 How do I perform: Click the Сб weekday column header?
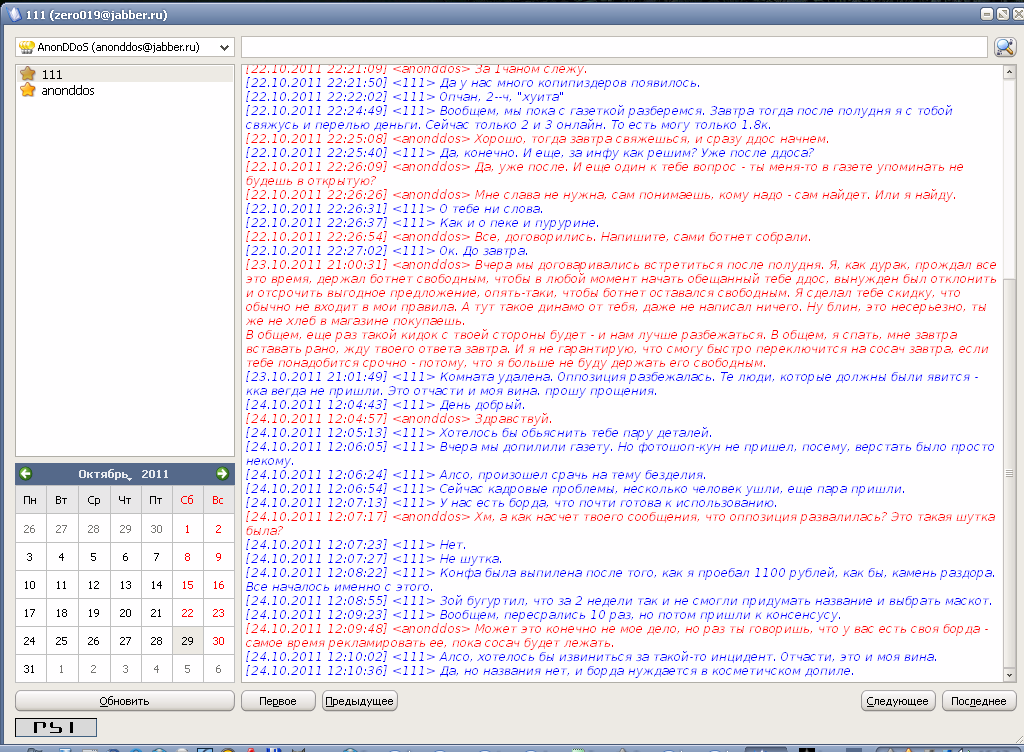point(187,500)
